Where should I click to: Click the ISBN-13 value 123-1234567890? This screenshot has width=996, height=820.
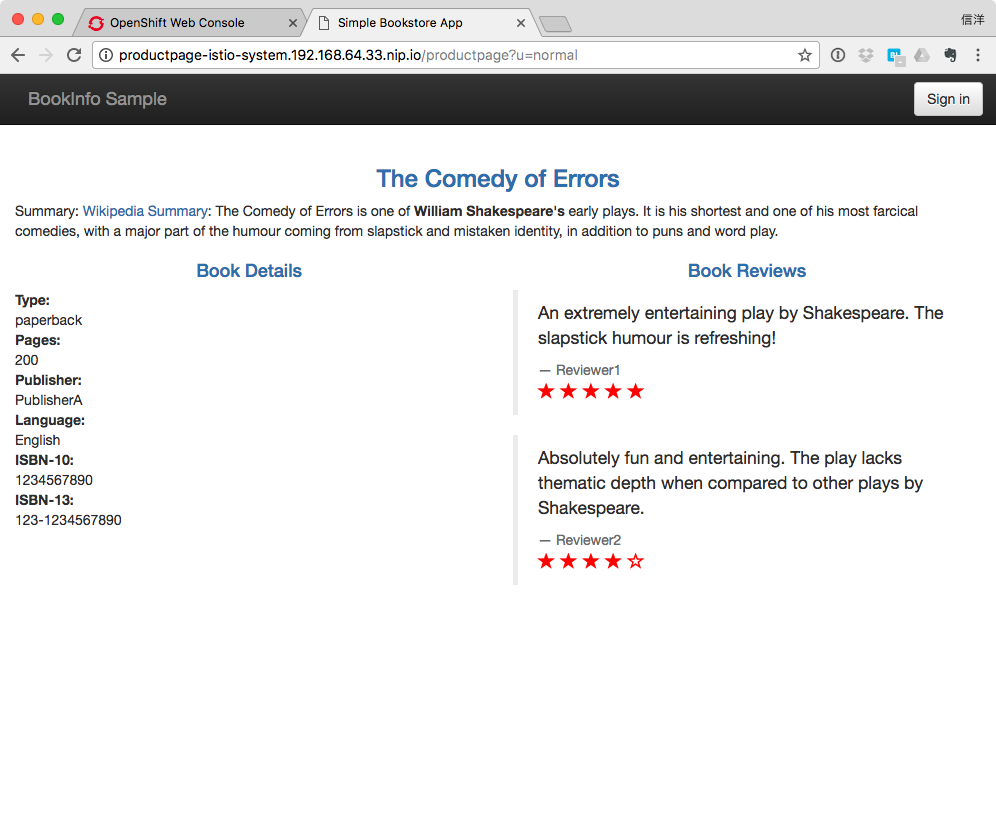[x=68, y=520]
